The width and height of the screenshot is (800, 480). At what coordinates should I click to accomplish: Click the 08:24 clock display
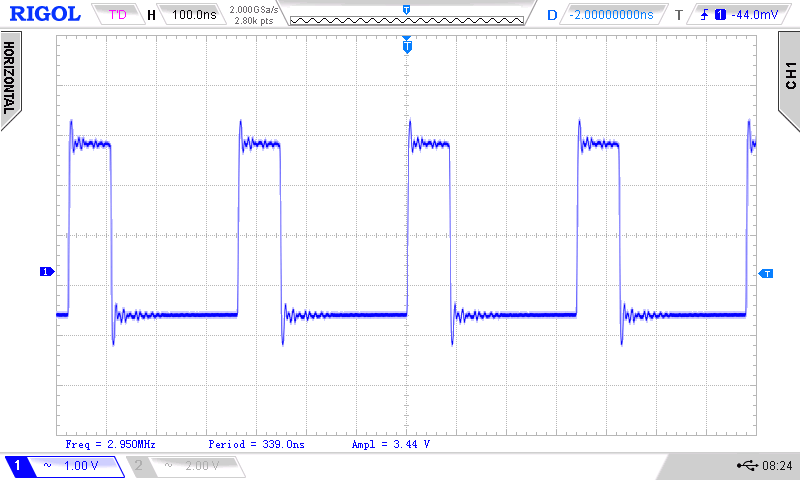pos(777,465)
